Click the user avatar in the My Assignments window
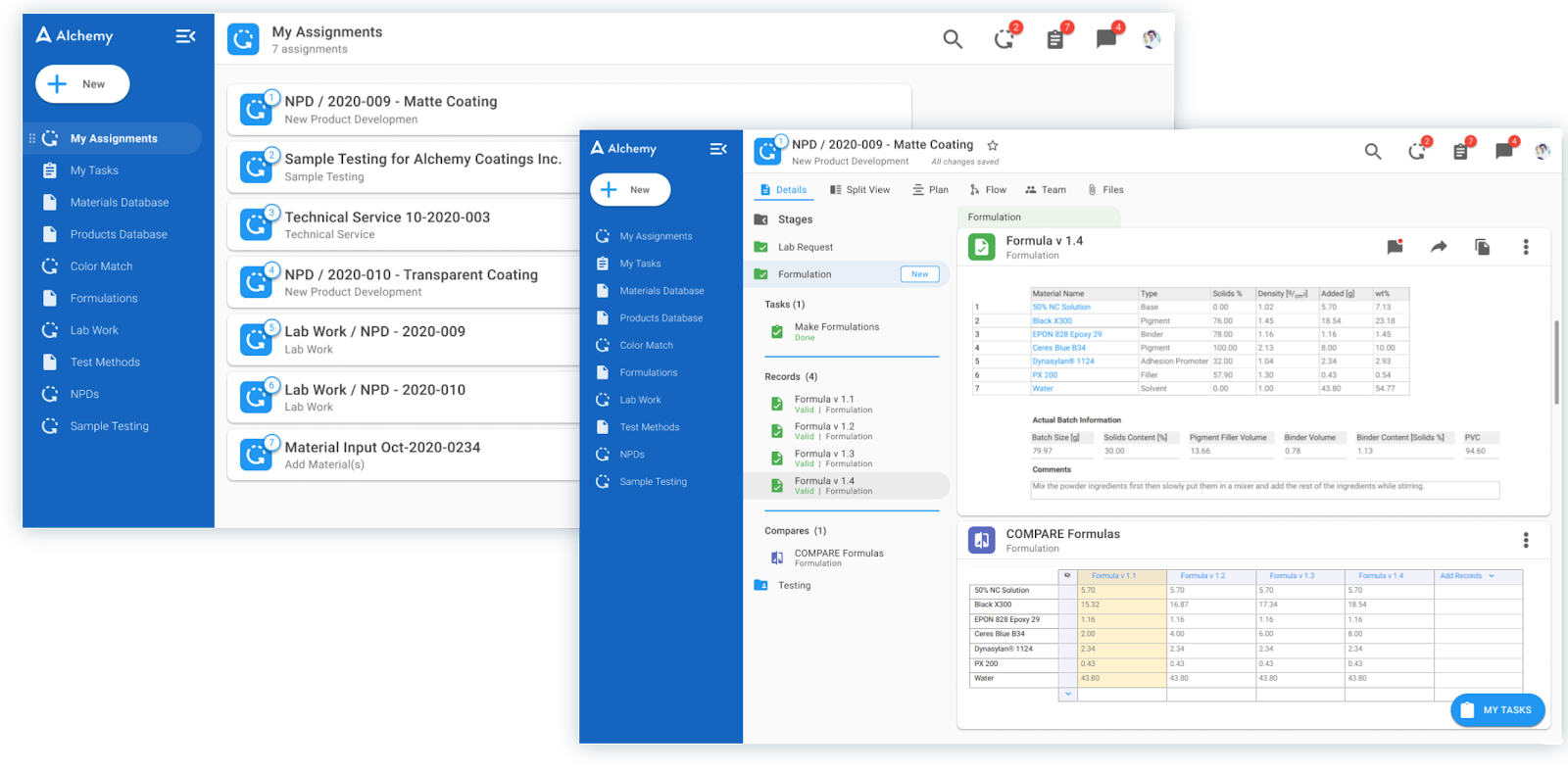The width and height of the screenshot is (1568, 774). pyautogui.click(x=1151, y=39)
